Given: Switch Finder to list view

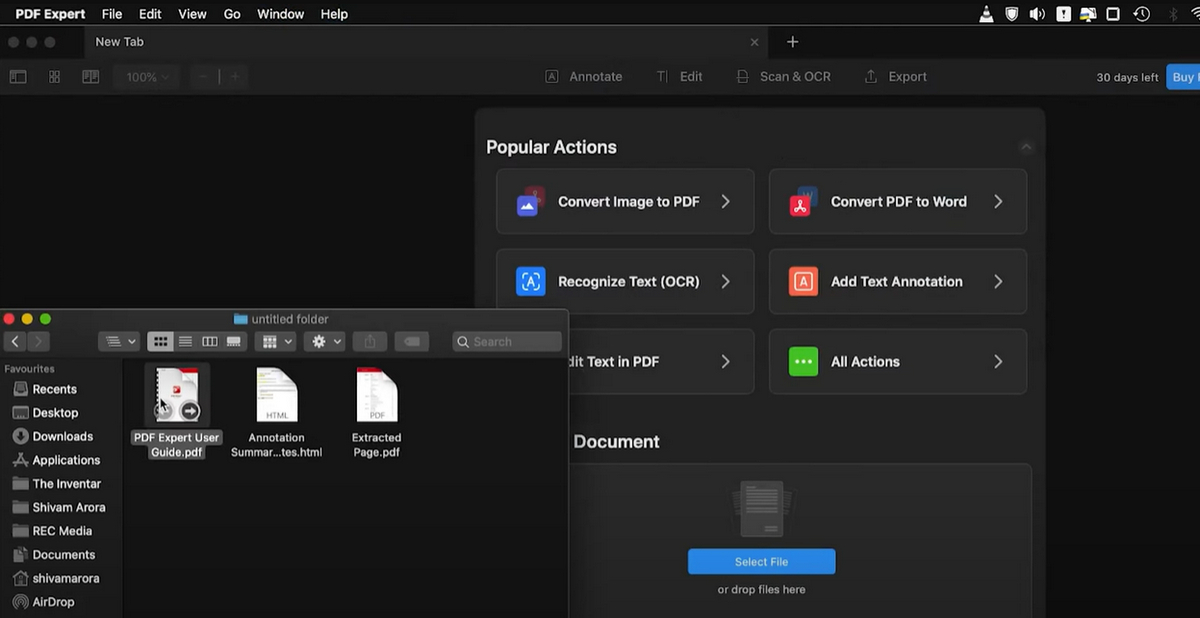Looking at the screenshot, I should (185, 341).
